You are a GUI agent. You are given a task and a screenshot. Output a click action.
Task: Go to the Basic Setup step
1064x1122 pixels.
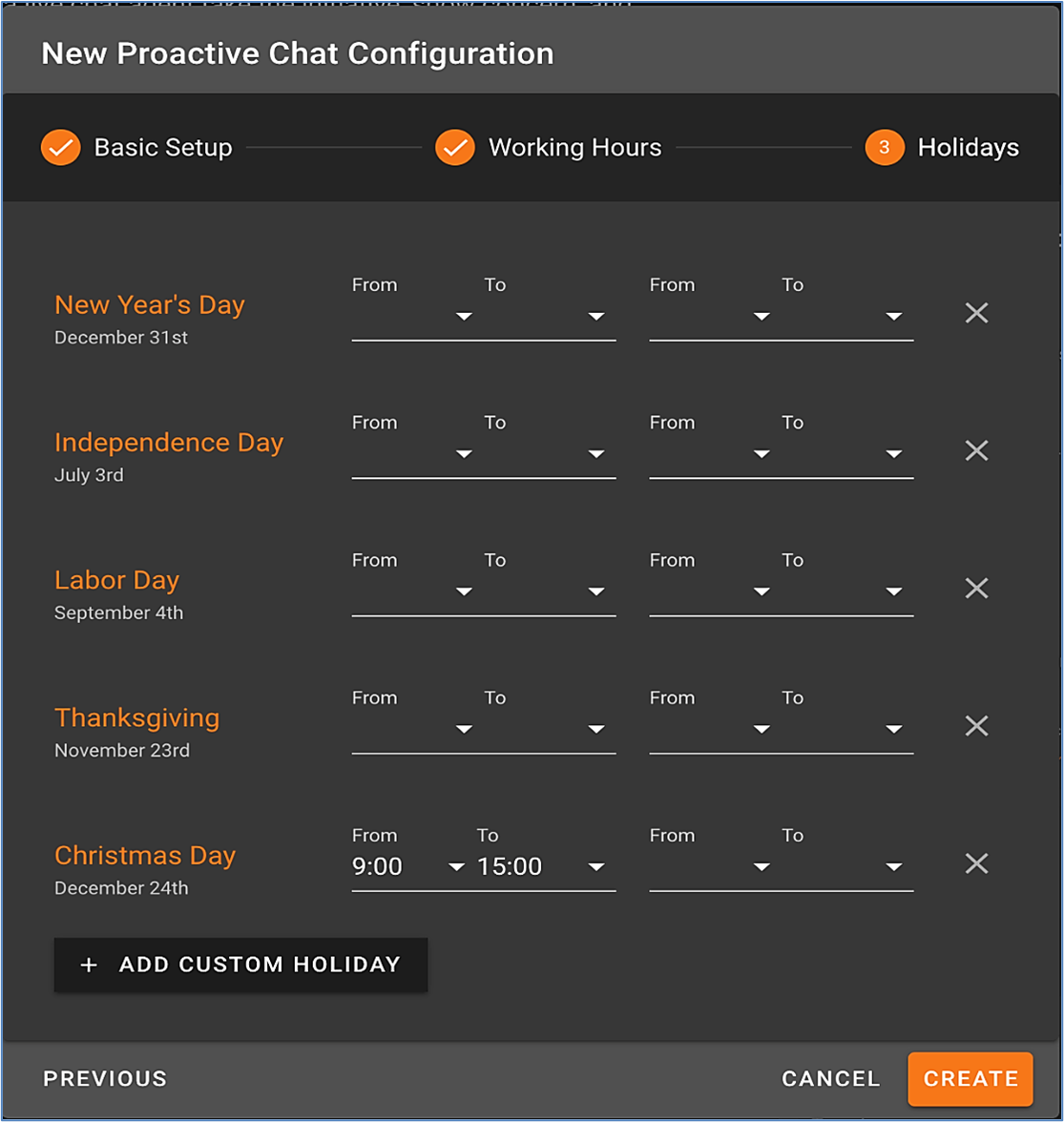click(x=163, y=148)
